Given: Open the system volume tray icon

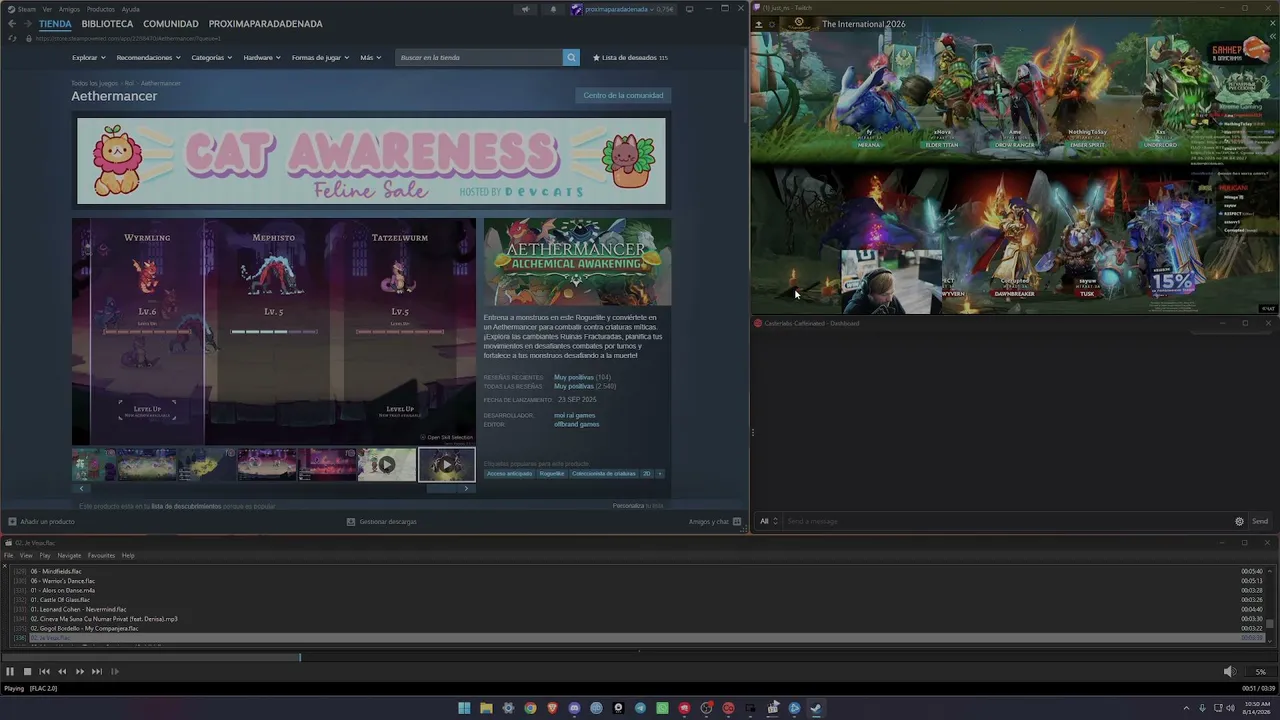Looking at the screenshot, I should [x=1230, y=708].
